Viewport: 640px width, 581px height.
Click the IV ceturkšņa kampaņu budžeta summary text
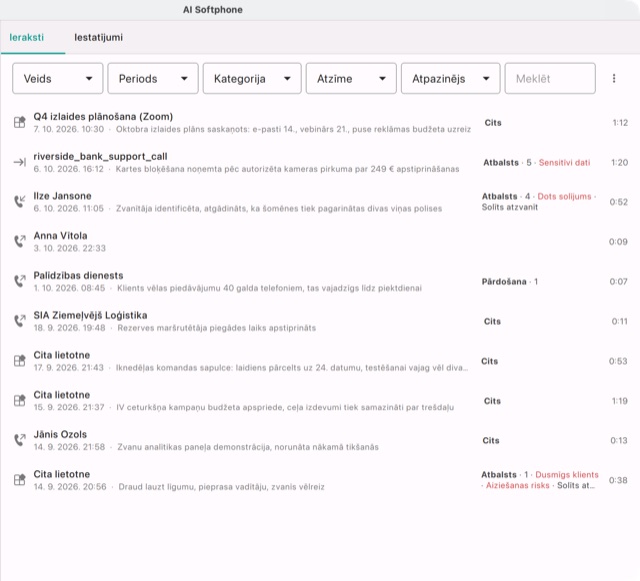coord(285,407)
